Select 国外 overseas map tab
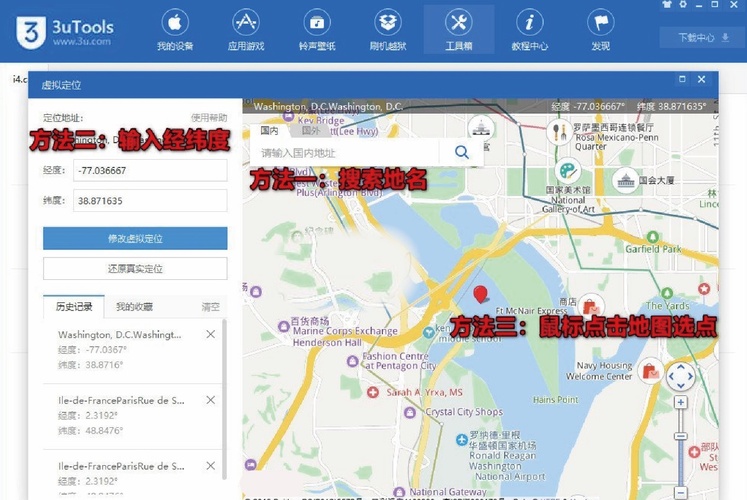The height and width of the screenshot is (500, 747). [311, 130]
